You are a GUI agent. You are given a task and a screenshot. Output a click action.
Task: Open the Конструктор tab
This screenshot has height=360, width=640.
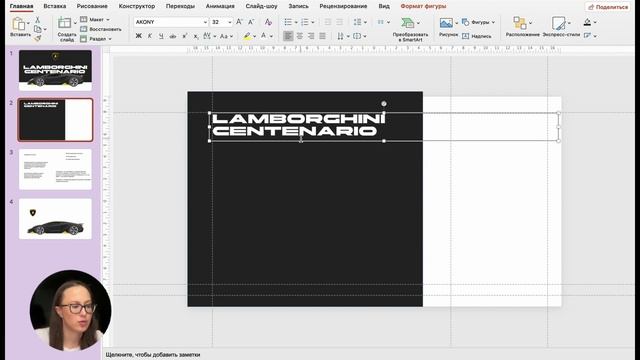coord(137,6)
